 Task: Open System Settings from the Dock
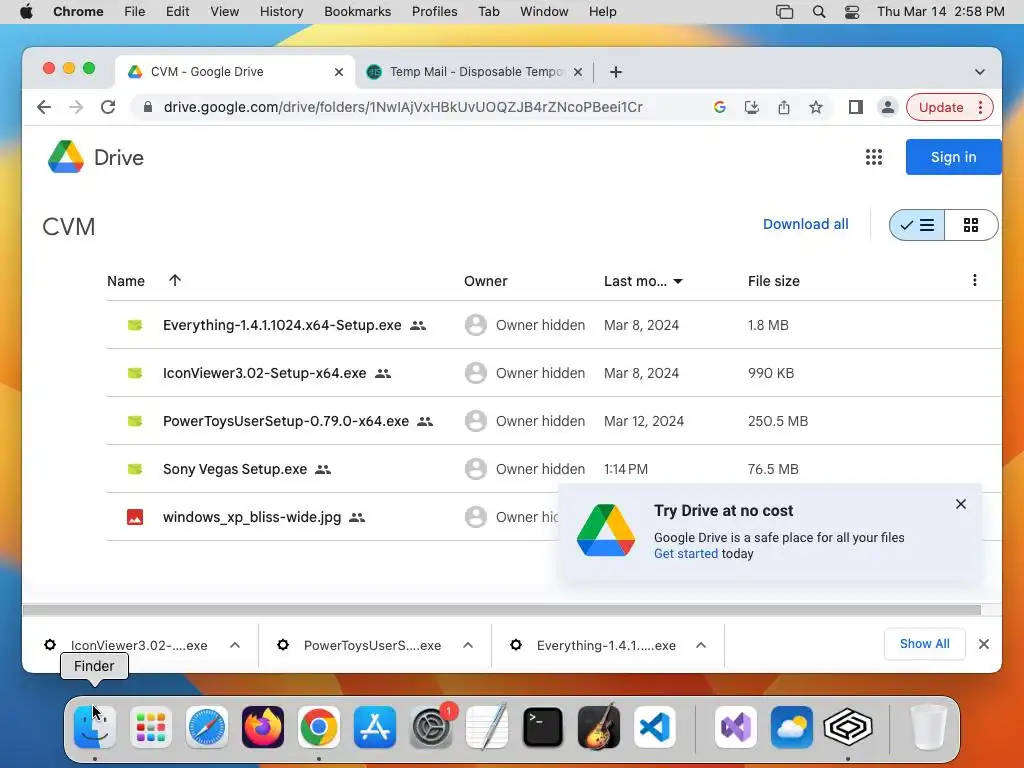pos(431,726)
